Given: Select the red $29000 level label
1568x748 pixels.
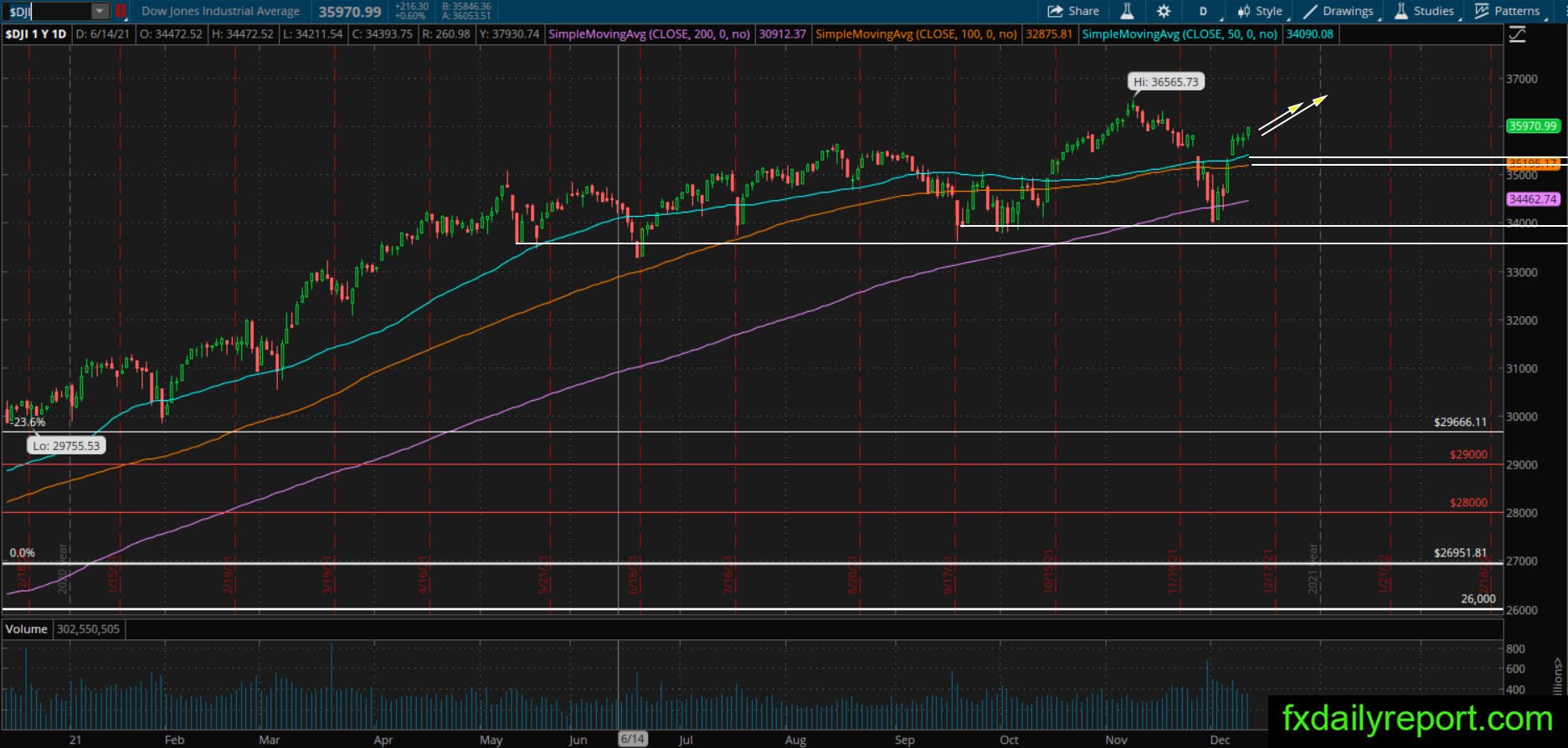Looking at the screenshot, I should 1468,455.
